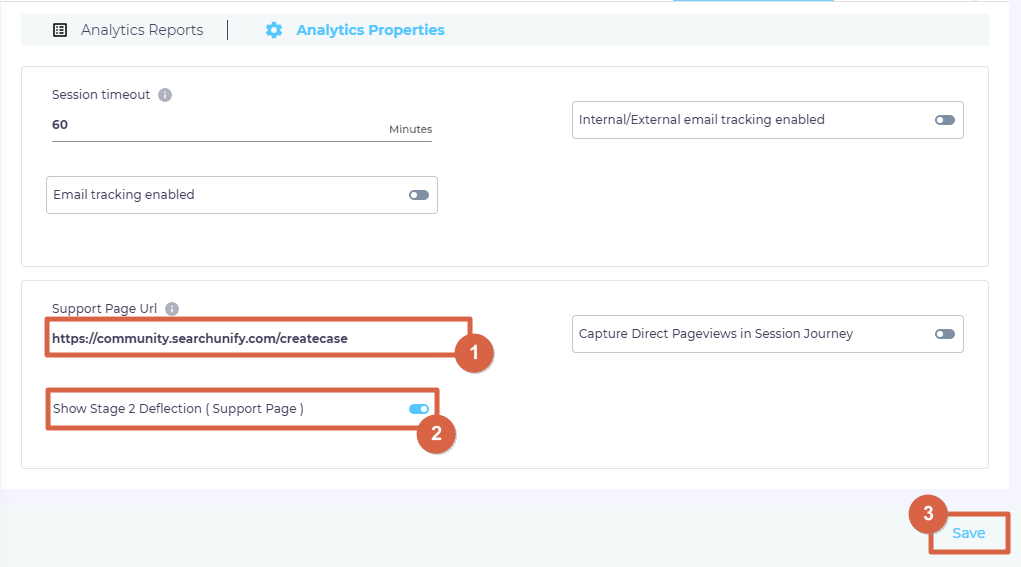The width and height of the screenshot is (1021, 567).
Task: Click the Minutes unit label
Action: [x=410, y=130]
